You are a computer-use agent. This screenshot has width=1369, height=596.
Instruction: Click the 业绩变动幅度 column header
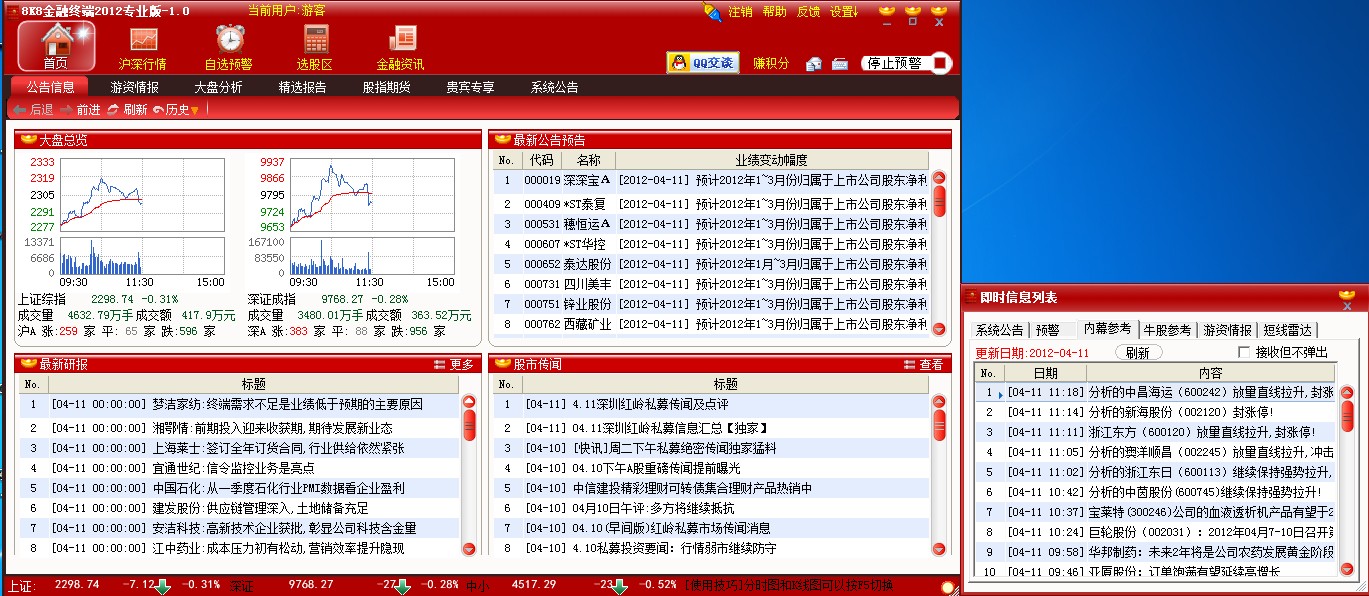click(771, 160)
